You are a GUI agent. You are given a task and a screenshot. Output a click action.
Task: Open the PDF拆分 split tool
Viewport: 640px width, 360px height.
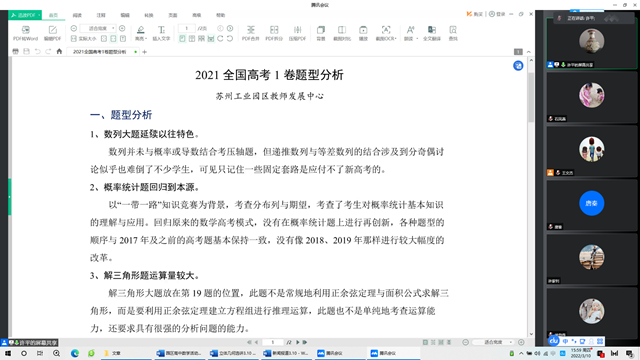click(x=274, y=33)
